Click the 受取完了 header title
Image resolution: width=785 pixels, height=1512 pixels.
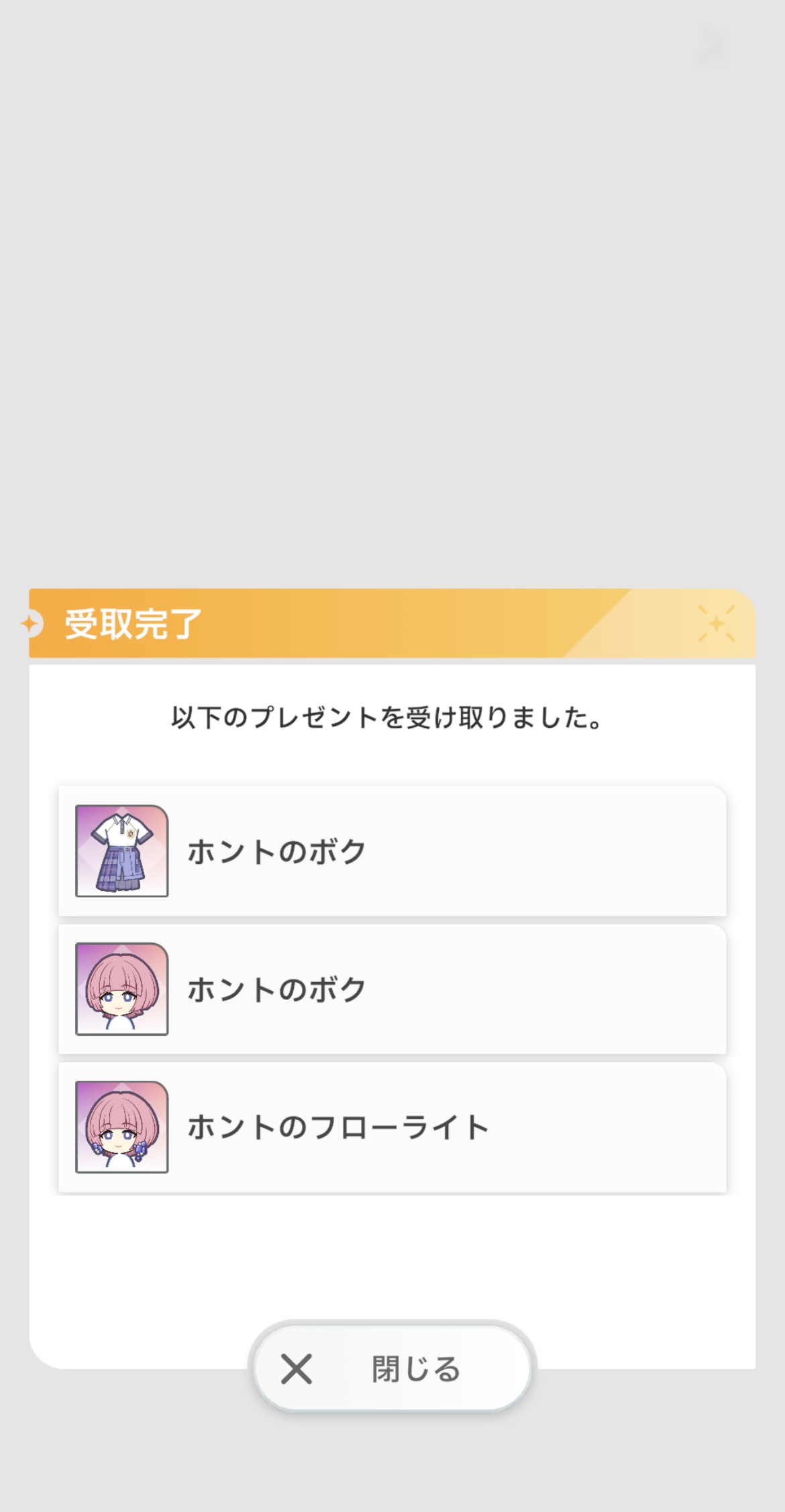[x=133, y=624]
